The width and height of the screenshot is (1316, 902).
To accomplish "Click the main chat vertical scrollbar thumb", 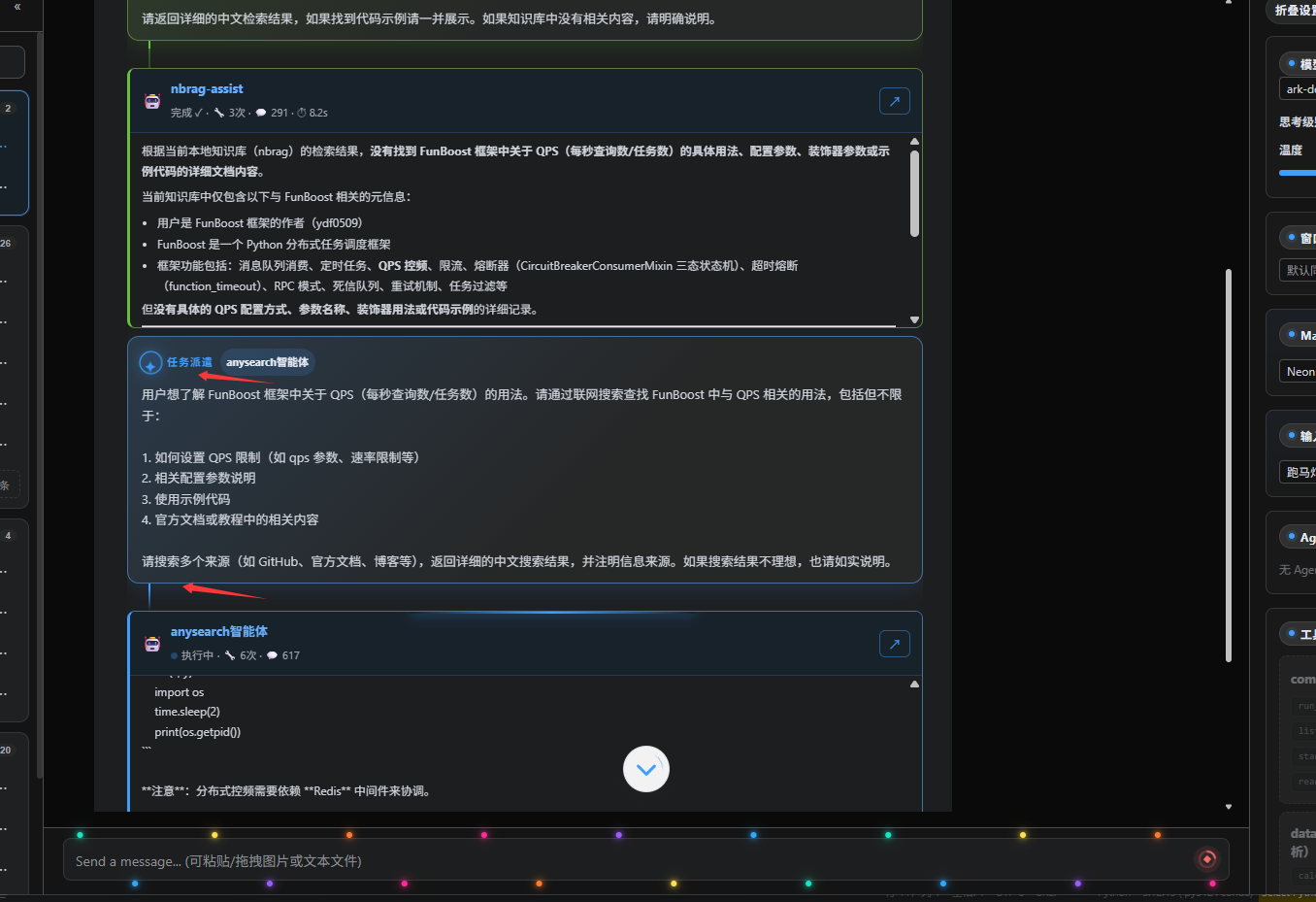I will pos(1229,466).
